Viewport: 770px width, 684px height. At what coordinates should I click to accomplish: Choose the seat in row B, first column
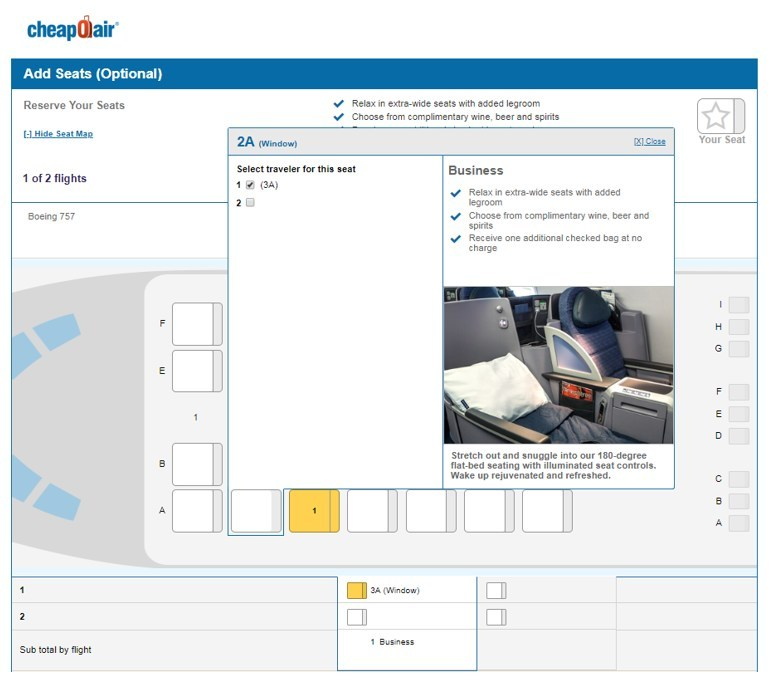pos(197,464)
